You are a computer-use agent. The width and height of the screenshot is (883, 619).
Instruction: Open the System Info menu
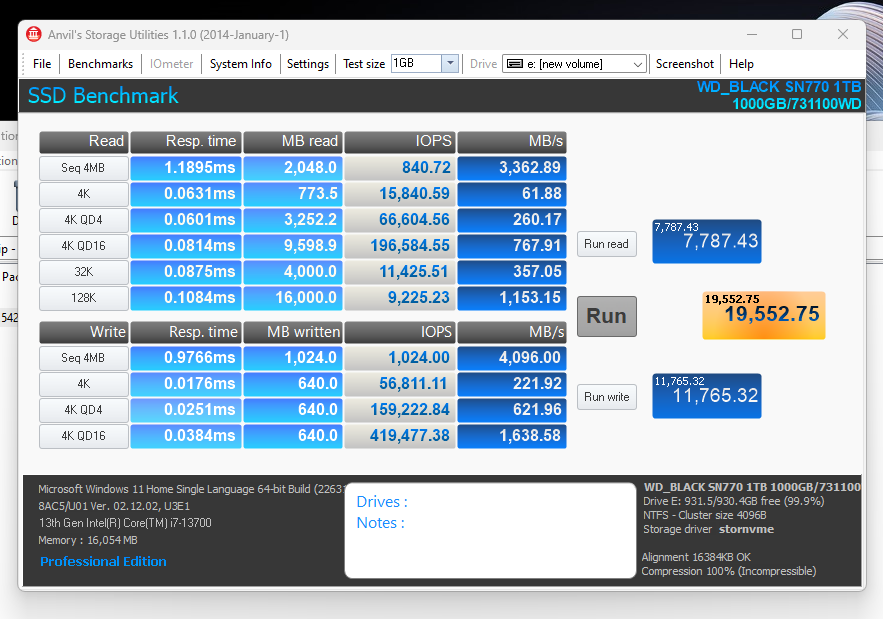pyautogui.click(x=240, y=64)
